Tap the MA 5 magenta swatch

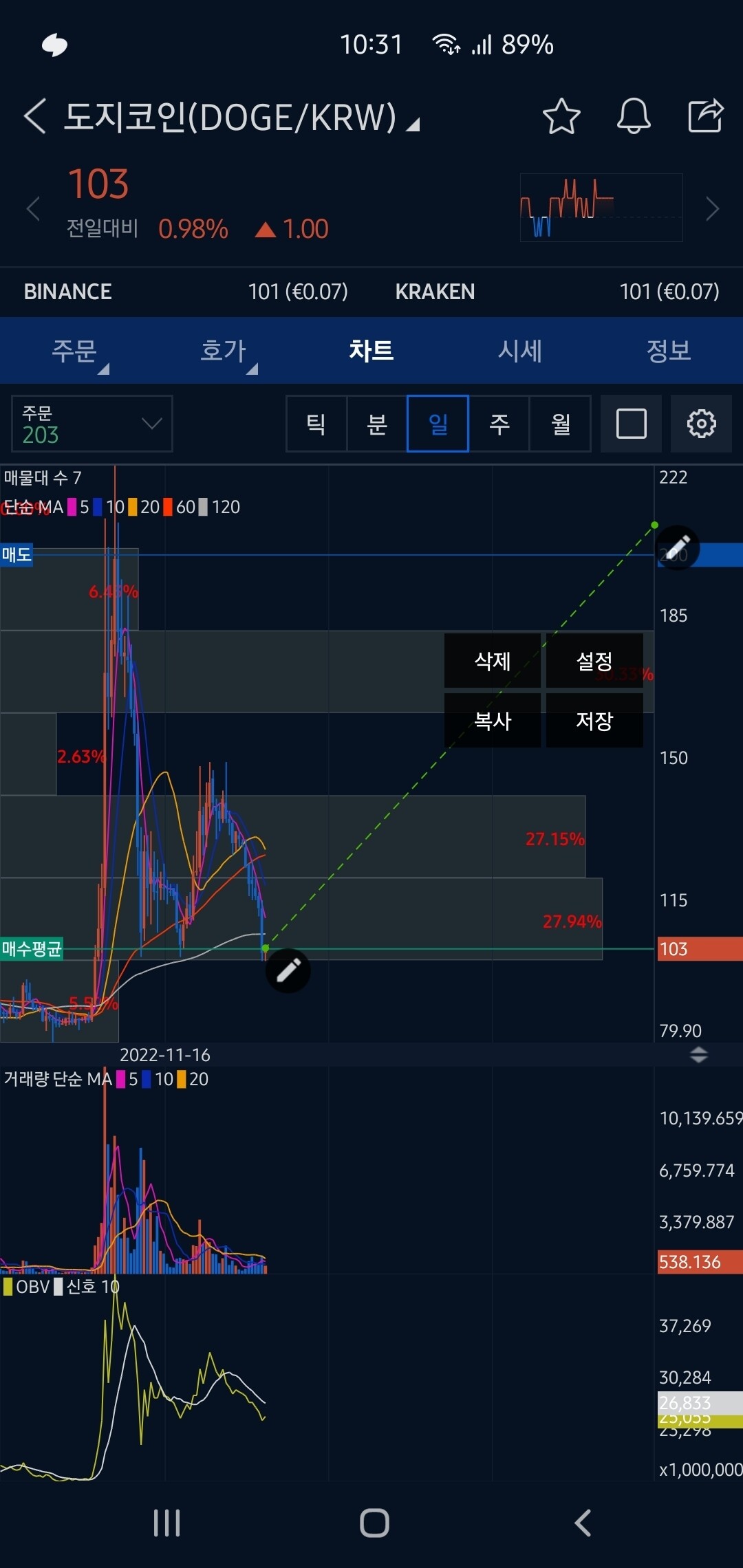click(72, 508)
